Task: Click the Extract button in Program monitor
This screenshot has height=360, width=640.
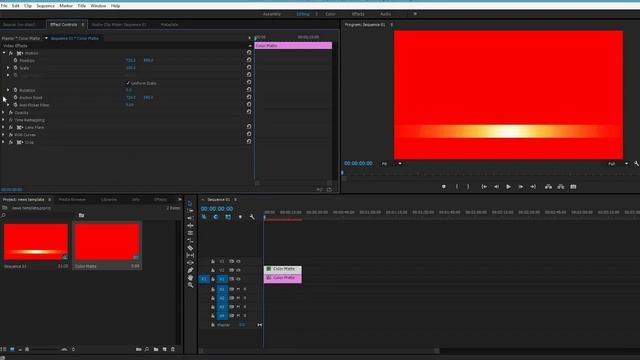Action: [561, 187]
